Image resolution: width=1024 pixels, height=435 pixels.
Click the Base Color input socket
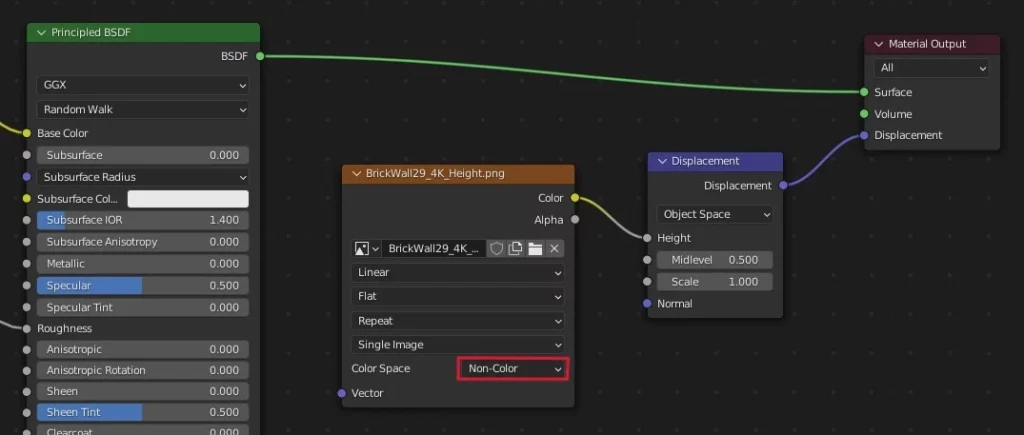pyautogui.click(x=27, y=133)
